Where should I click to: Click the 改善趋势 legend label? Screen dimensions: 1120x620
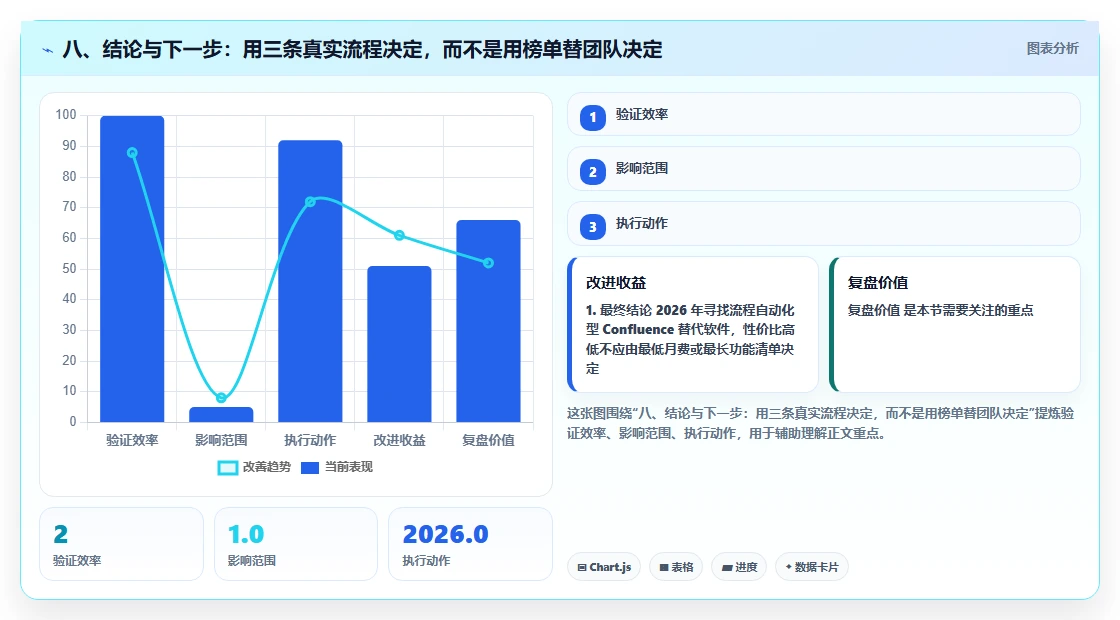point(266,467)
